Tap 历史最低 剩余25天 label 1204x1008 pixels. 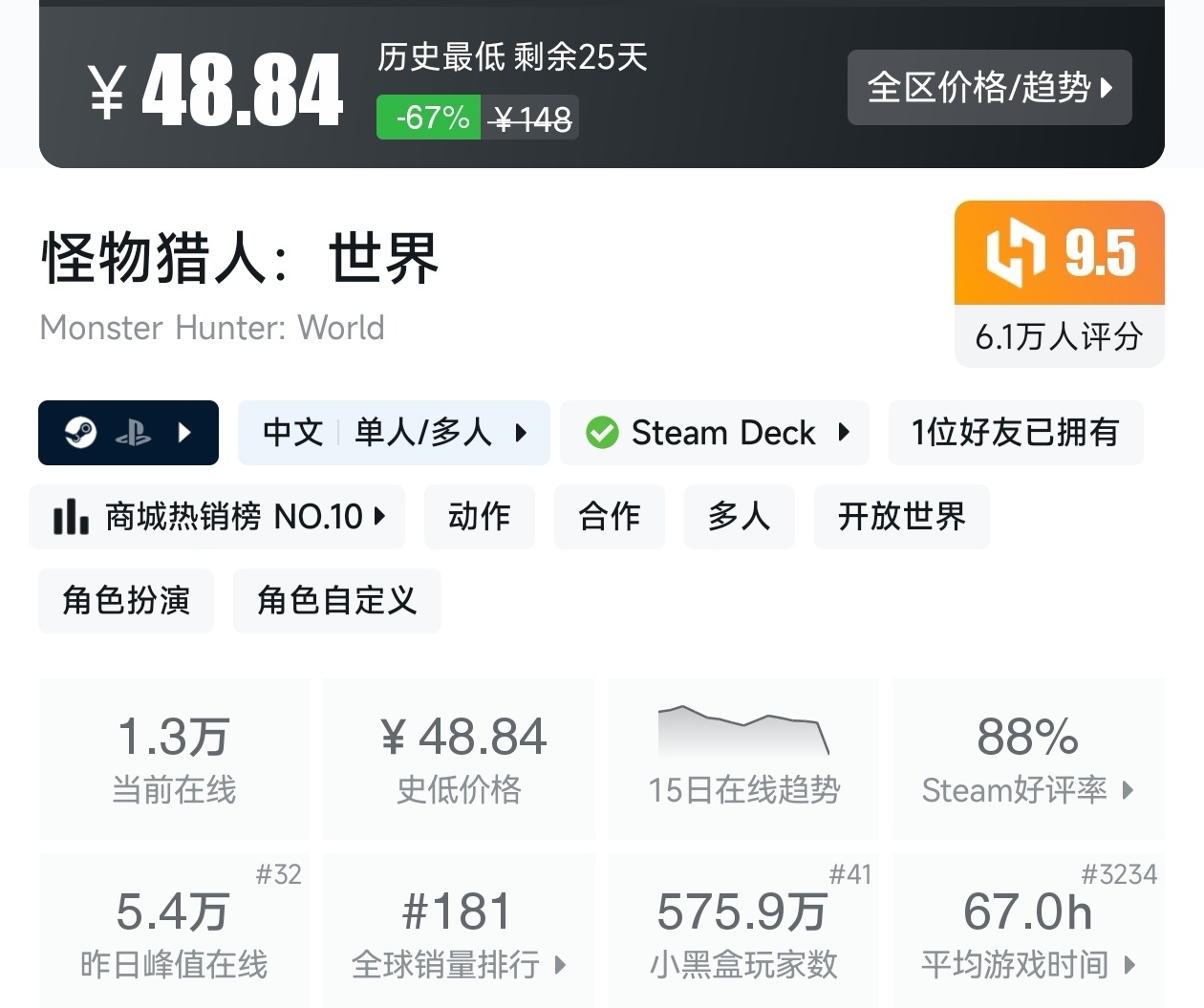coord(512,57)
